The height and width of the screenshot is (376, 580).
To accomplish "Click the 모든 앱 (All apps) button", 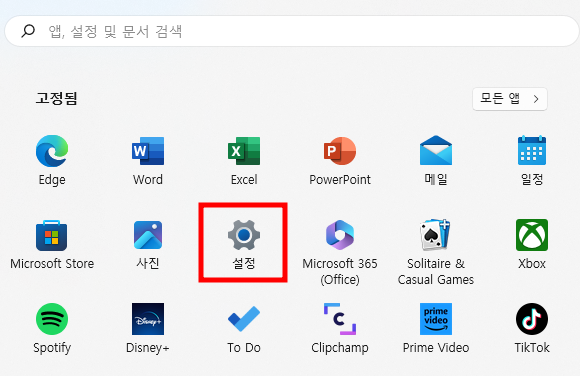I will coord(510,99).
